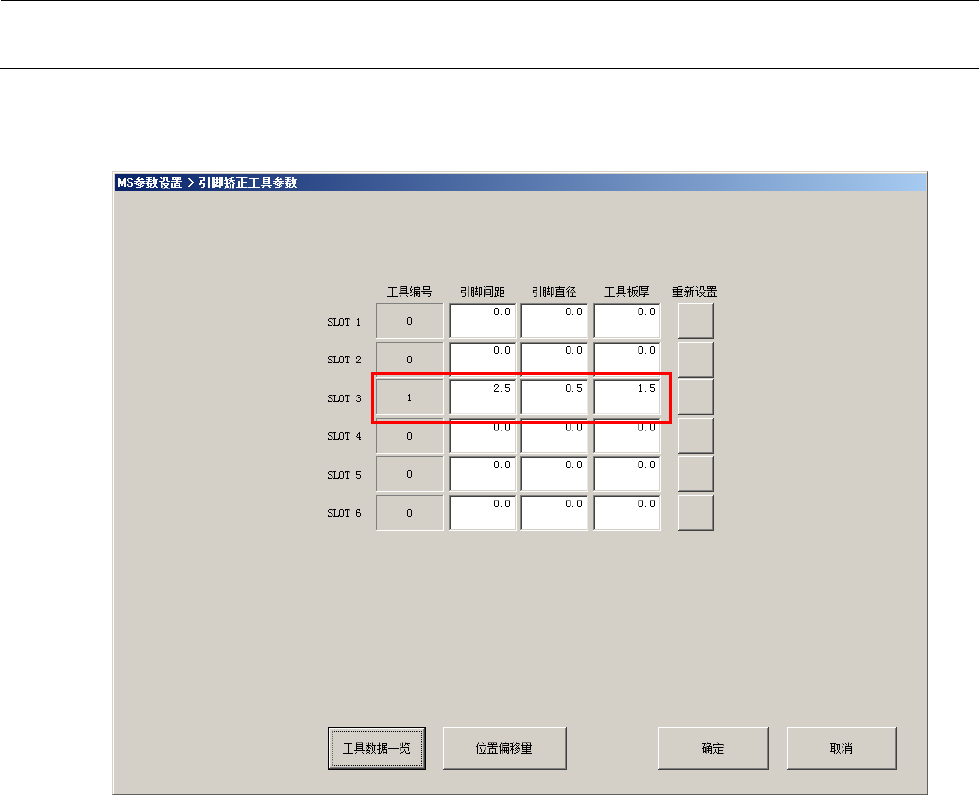Select SLOT 6 工具编号 field
Screen dimensions: 979x795
pos(410,513)
